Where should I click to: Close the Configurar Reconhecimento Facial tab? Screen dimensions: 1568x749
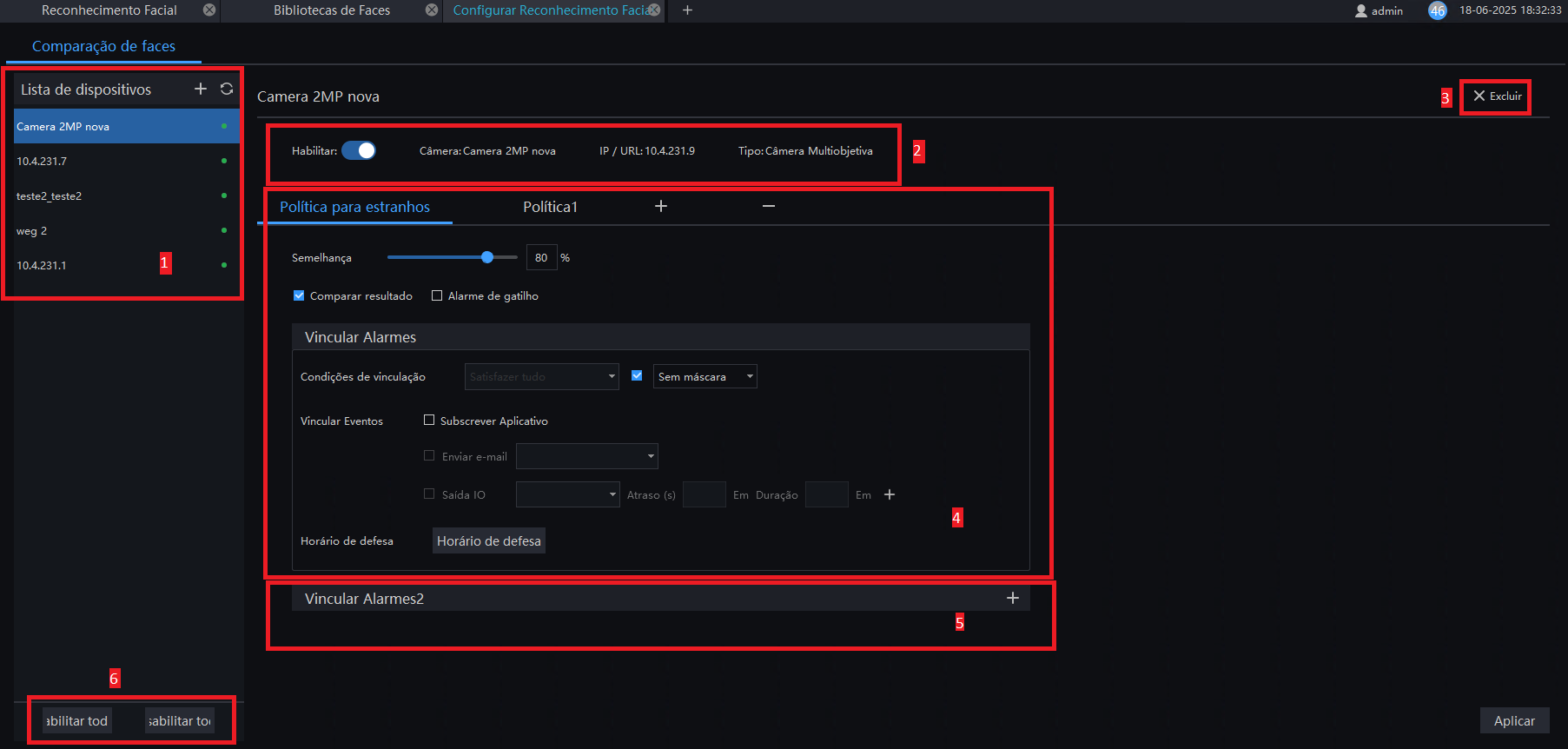654,10
